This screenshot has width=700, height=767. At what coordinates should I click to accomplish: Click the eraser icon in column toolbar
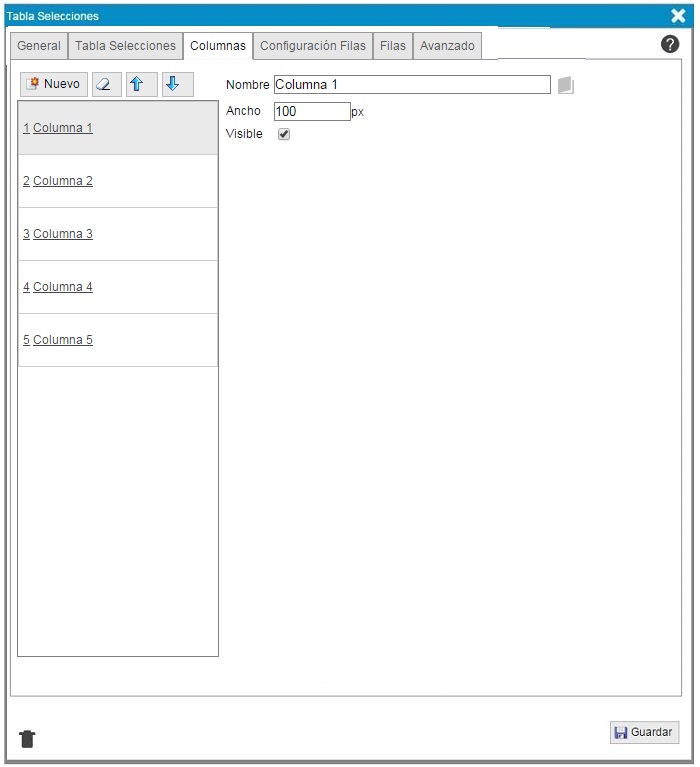(x=107, y=84)
